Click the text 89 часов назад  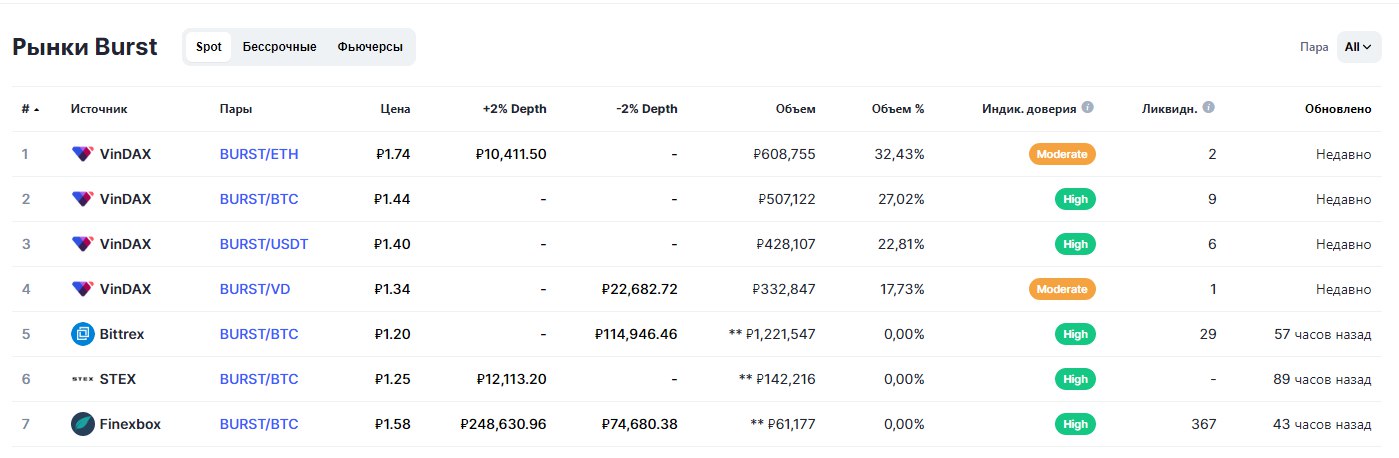click(x=1323, y=379)
